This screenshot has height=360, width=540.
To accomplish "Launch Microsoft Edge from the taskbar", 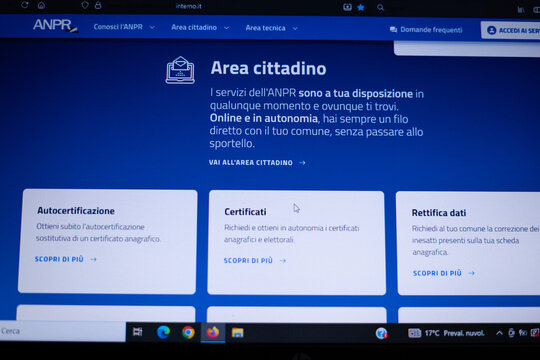I will tap(163, 332).
